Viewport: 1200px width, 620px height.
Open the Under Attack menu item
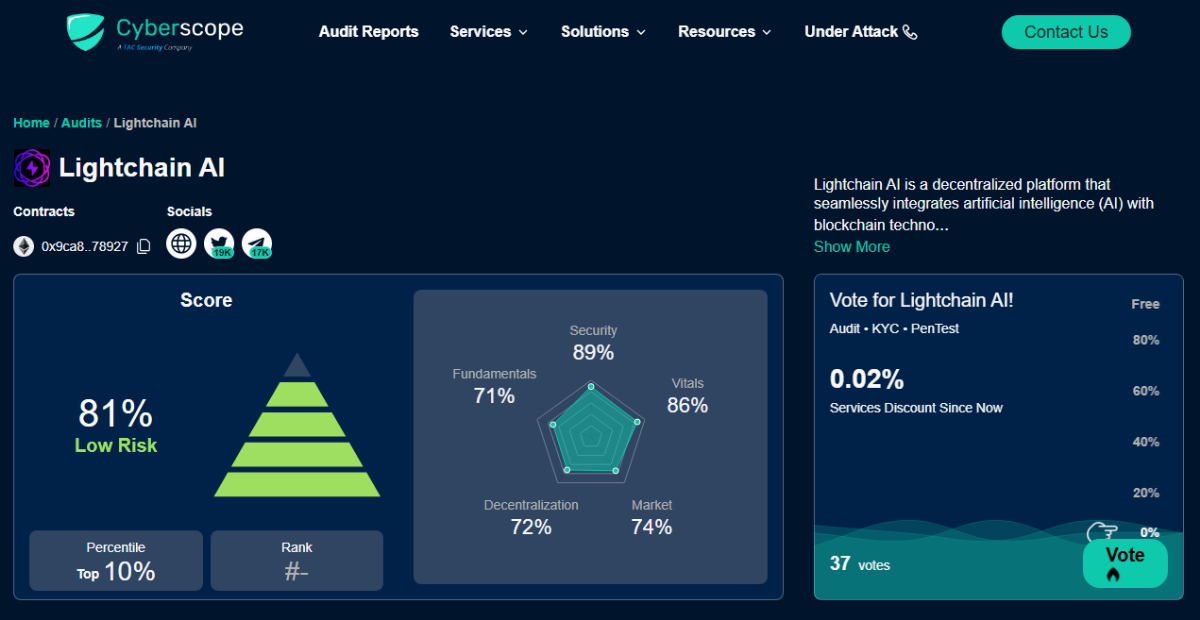tap(852, 31)
